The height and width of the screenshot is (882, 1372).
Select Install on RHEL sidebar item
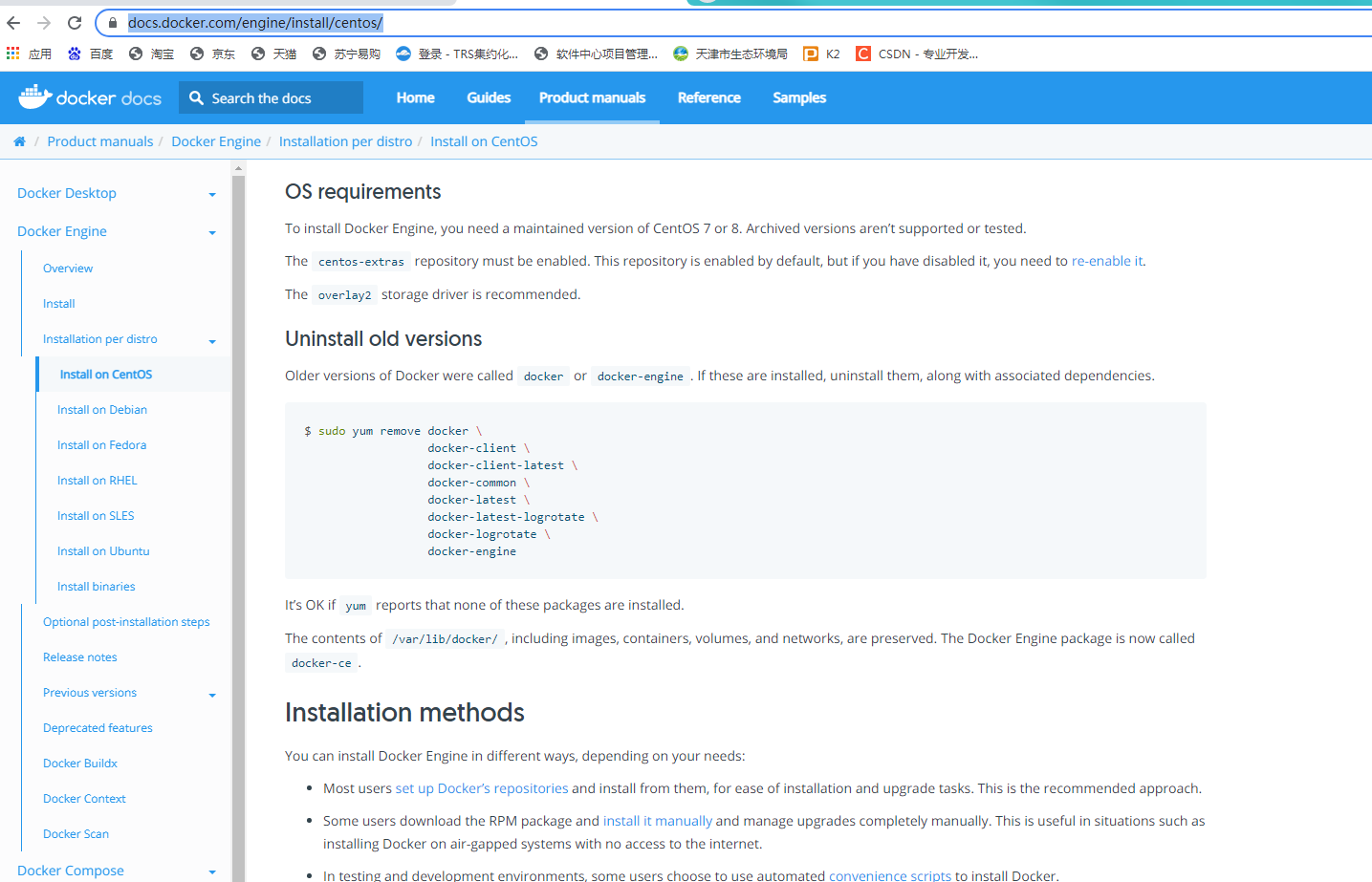click(x=98, y=481)
